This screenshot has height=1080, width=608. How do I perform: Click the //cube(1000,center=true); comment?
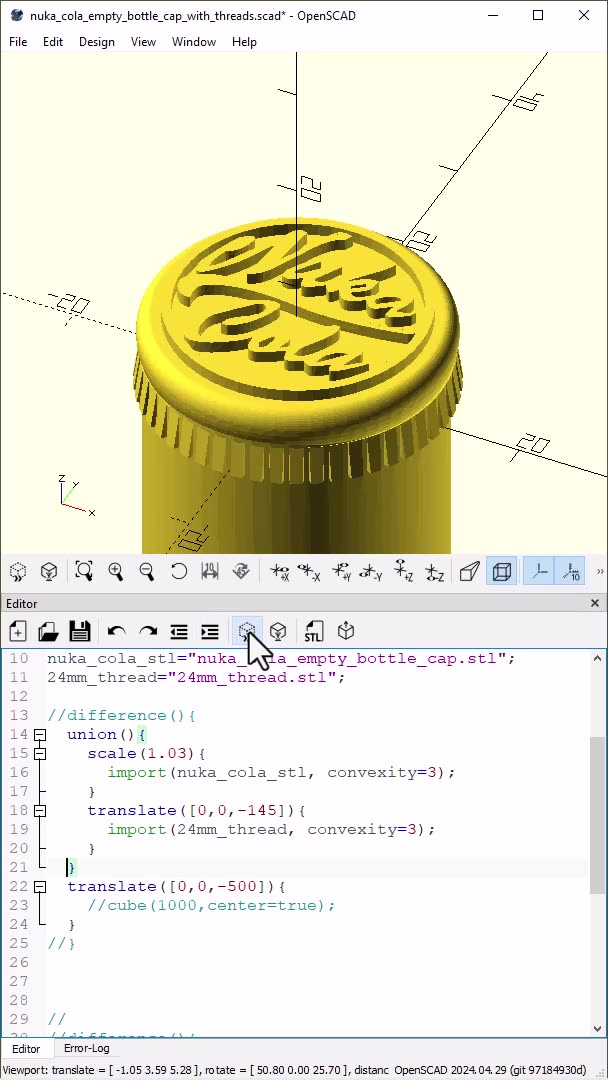211,906
